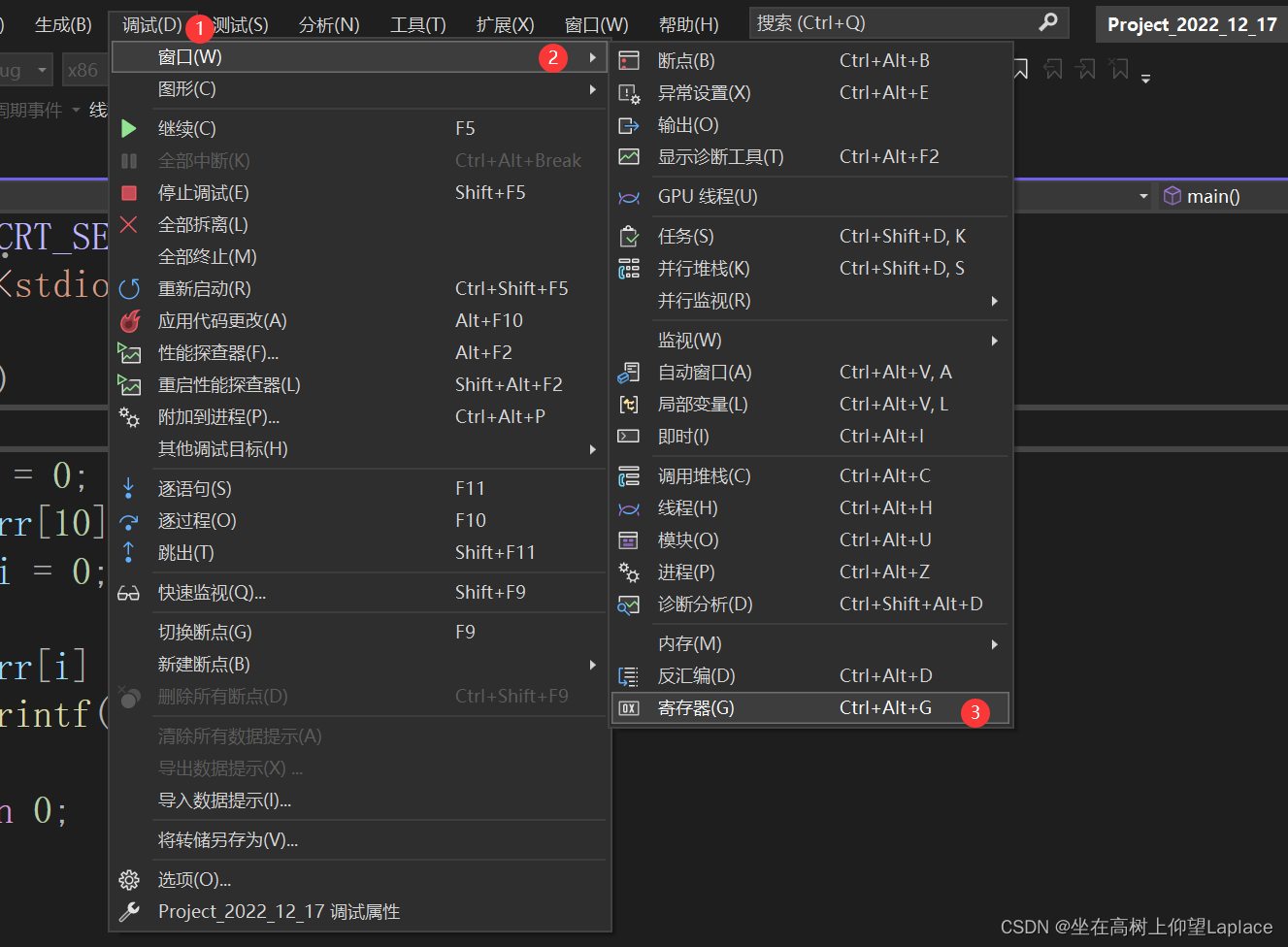Expand Other Debug Targets (其他调试目标) submenu
1288x947 pixels.
point(592,449)
